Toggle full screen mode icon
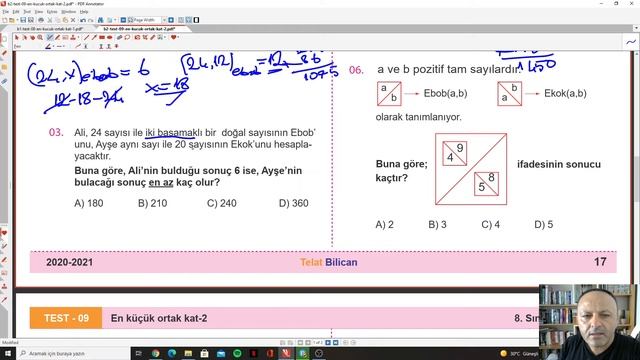 (196, 20)
